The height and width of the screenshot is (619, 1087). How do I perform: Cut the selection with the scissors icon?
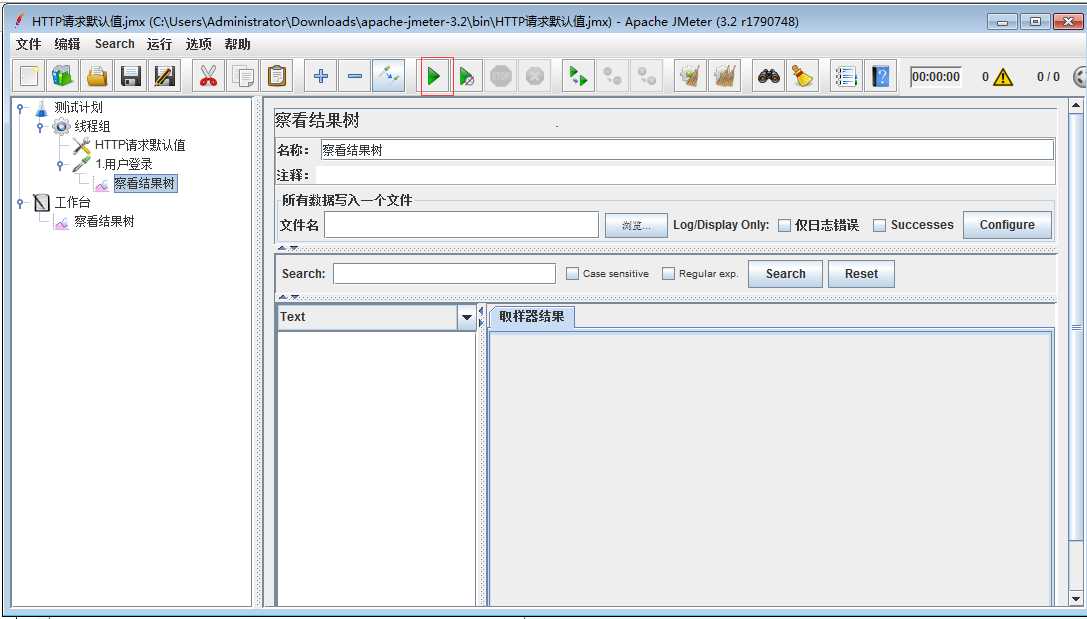(x=208, y=76)
